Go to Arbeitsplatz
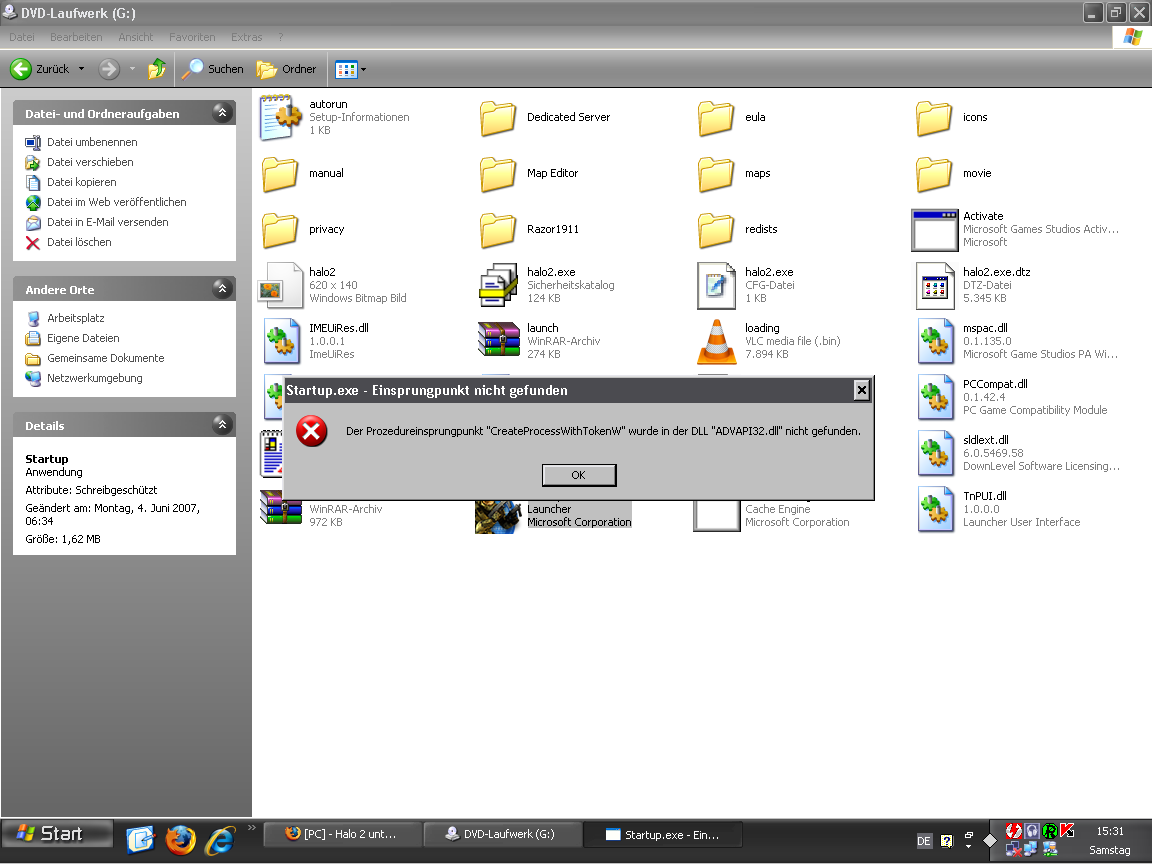This screenshot has height=864, width=1152. pyautogui.click(x=76, y=318)
